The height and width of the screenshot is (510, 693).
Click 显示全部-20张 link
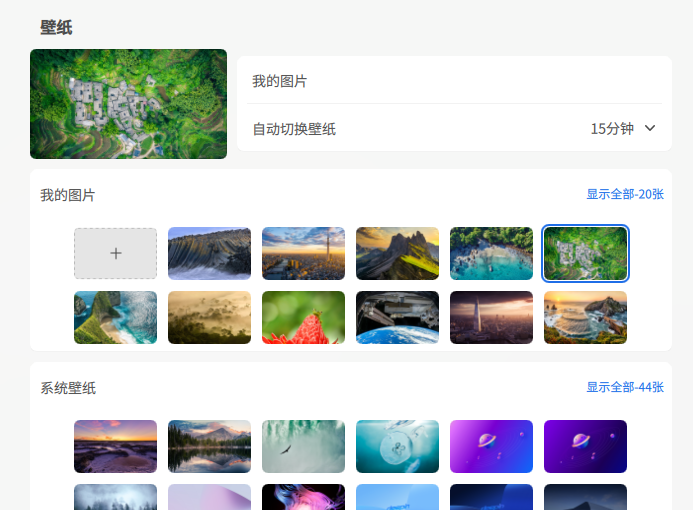pyautogui.click(x=625, y=194)
